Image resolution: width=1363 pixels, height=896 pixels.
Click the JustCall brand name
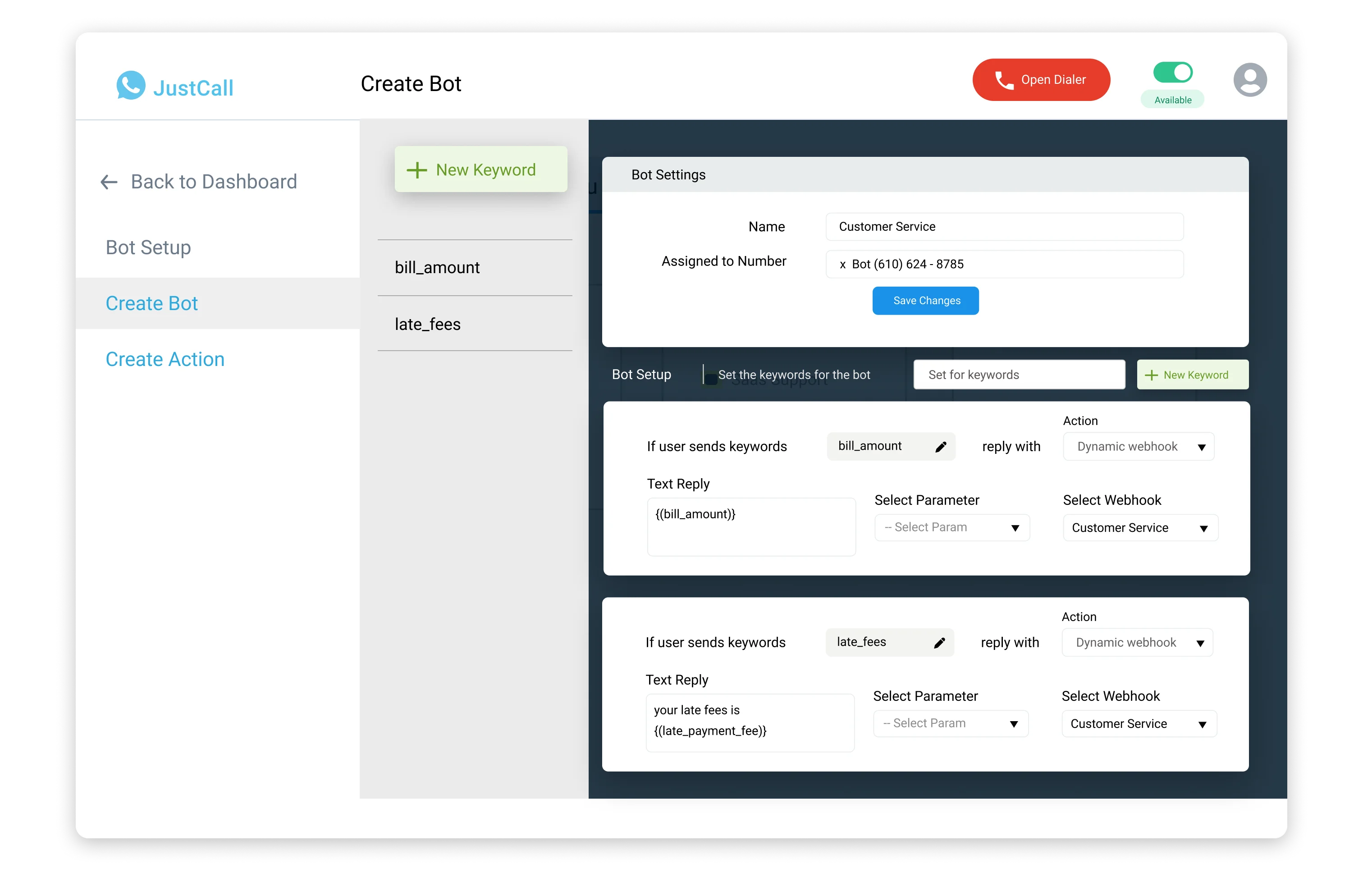tap(193, 88)
